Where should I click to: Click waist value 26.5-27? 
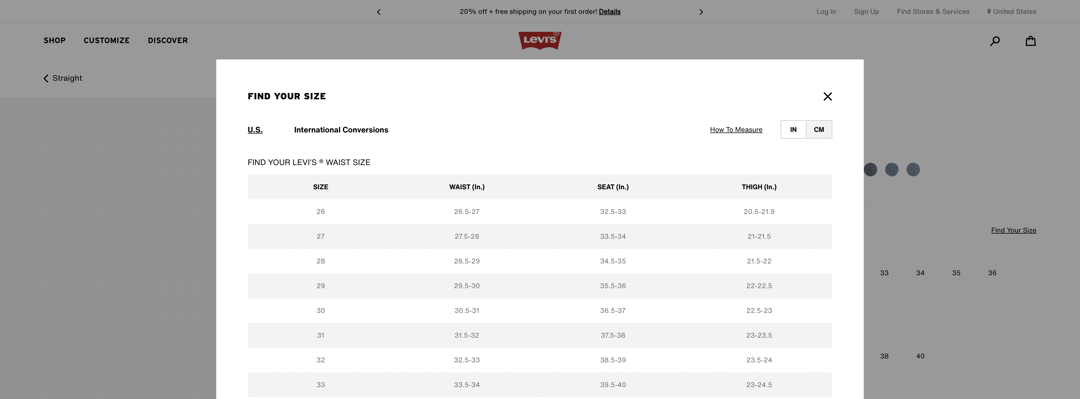click(x=467, y=212)
